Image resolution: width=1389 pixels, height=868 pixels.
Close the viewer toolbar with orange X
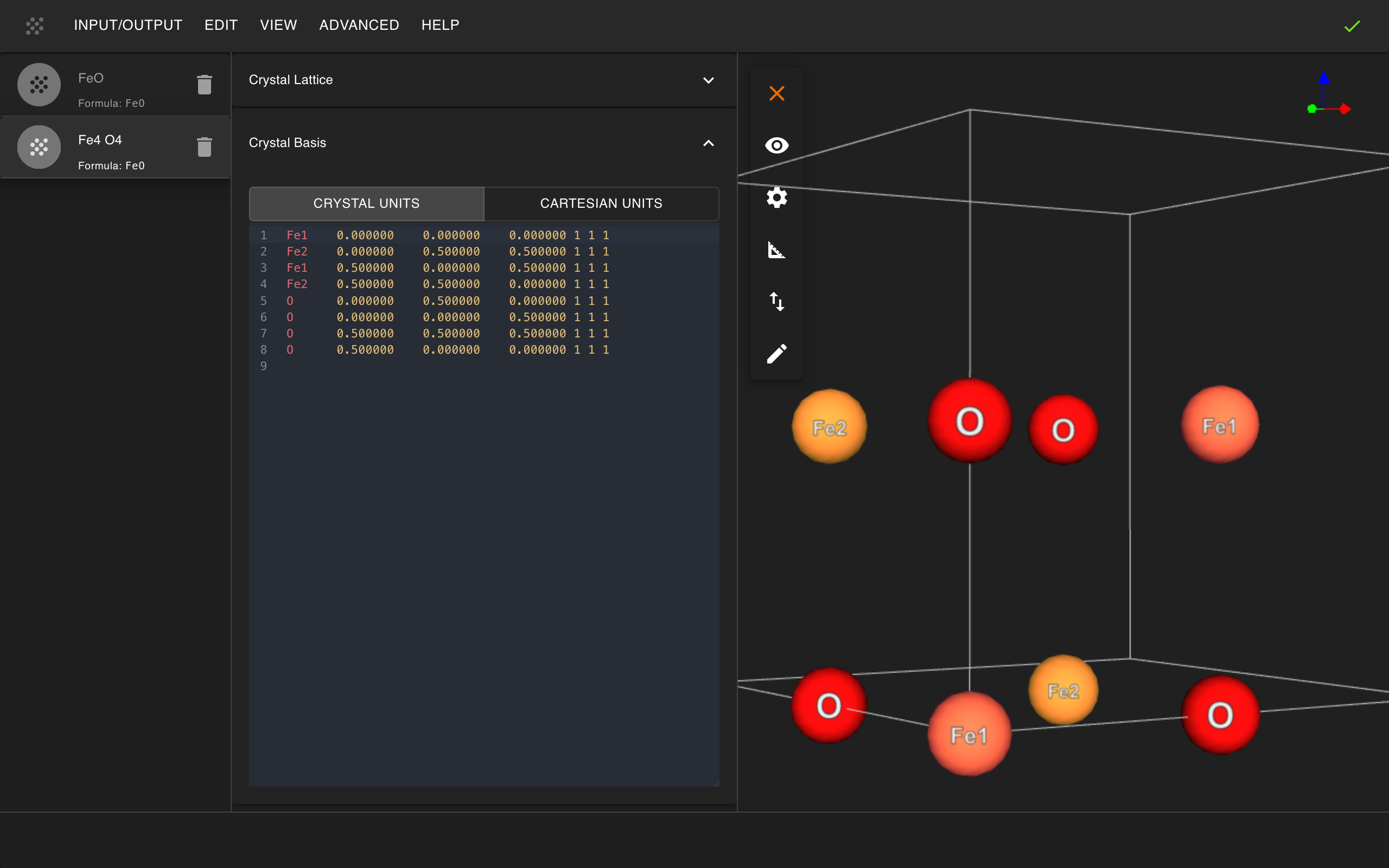click(x=776, y=93)
